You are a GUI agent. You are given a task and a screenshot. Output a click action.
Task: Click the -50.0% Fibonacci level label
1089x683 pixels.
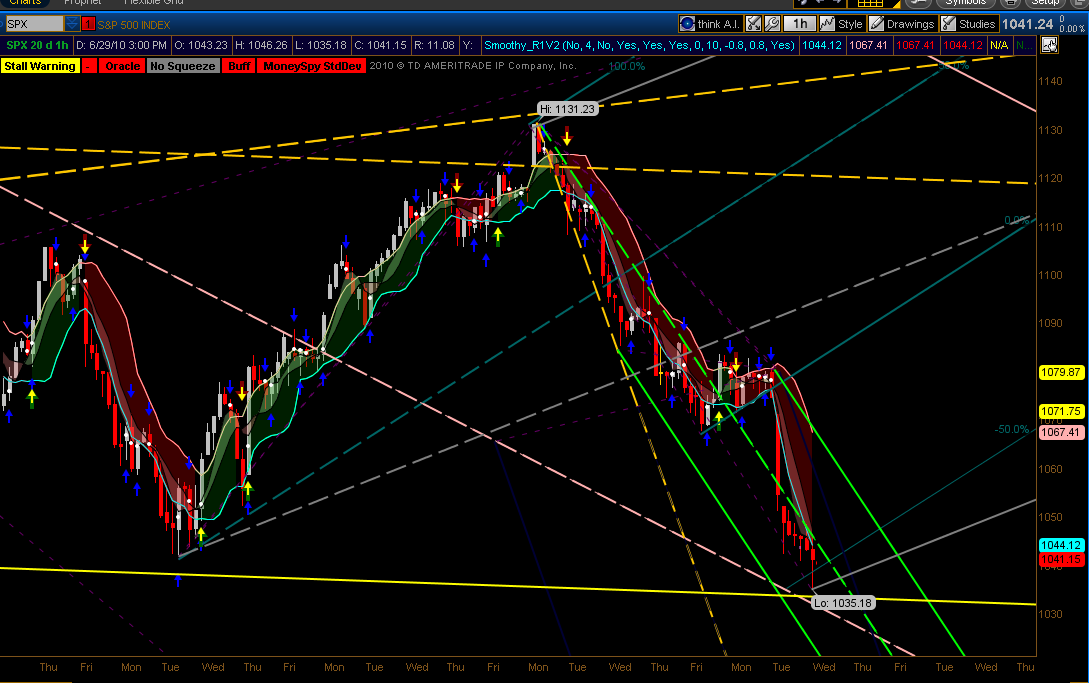coord(1011,429)
